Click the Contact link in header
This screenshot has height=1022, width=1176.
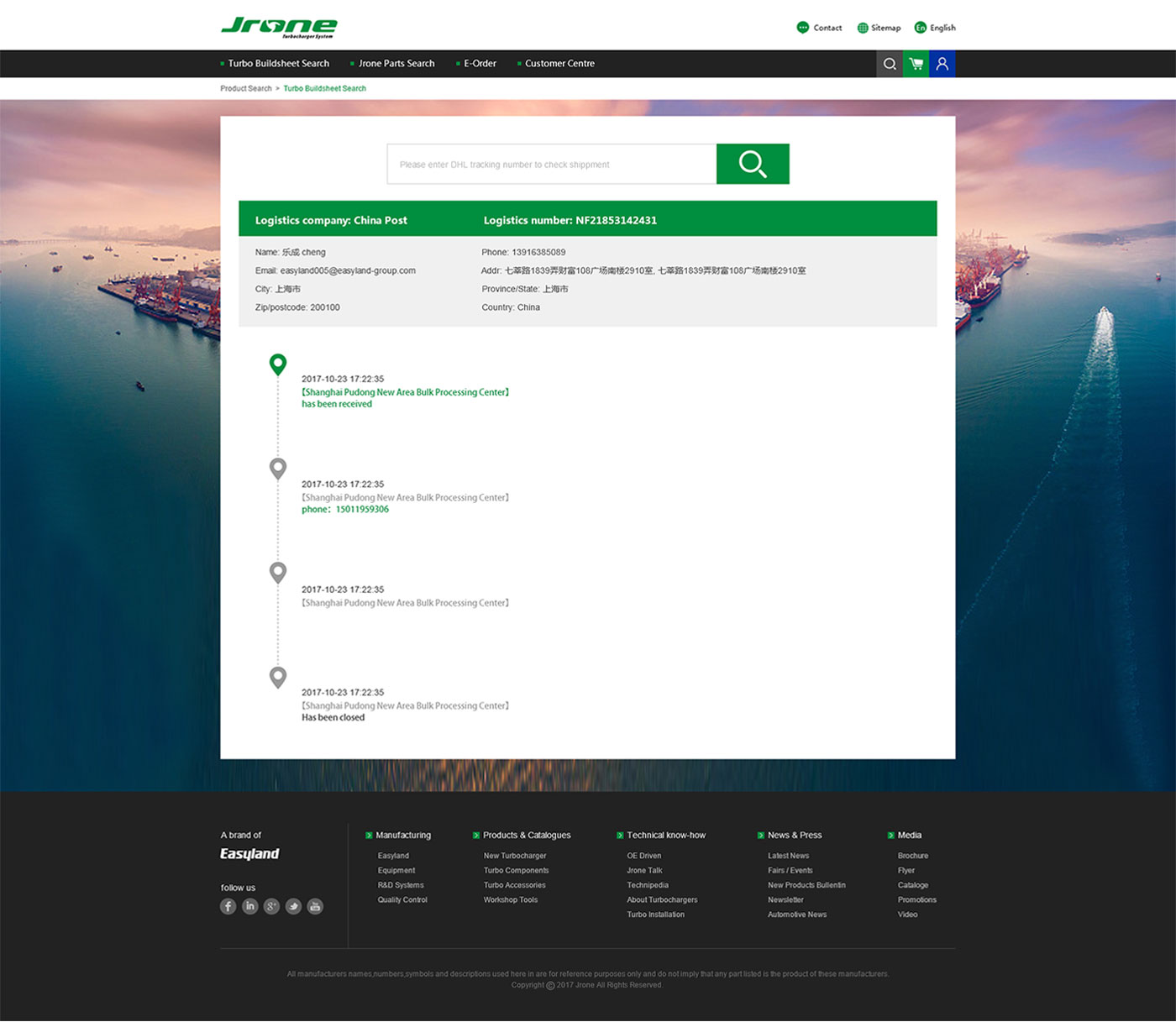point(819,28)
